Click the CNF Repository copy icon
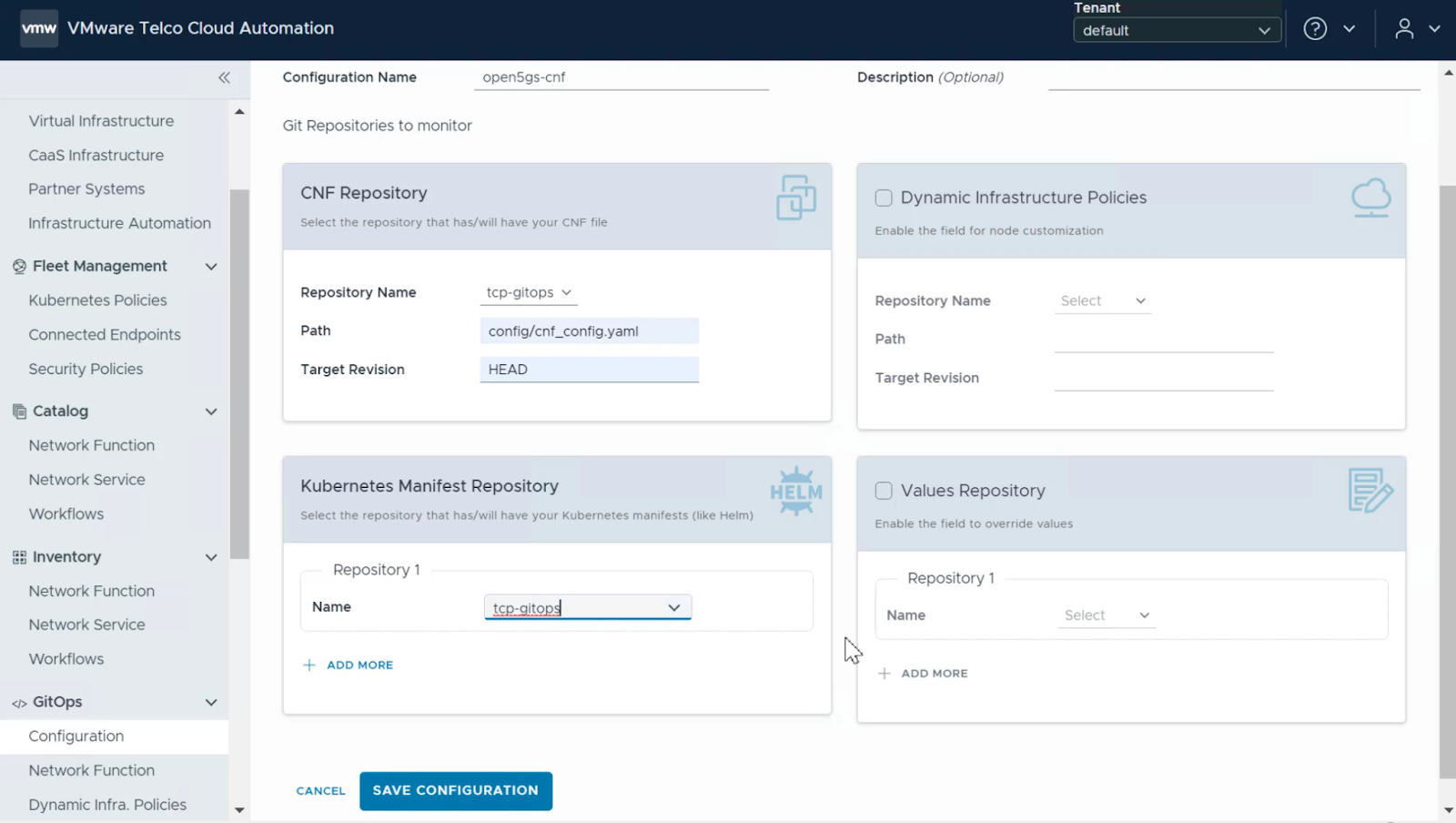Viewport: 1456px width, 823px height. coord(795,198)
